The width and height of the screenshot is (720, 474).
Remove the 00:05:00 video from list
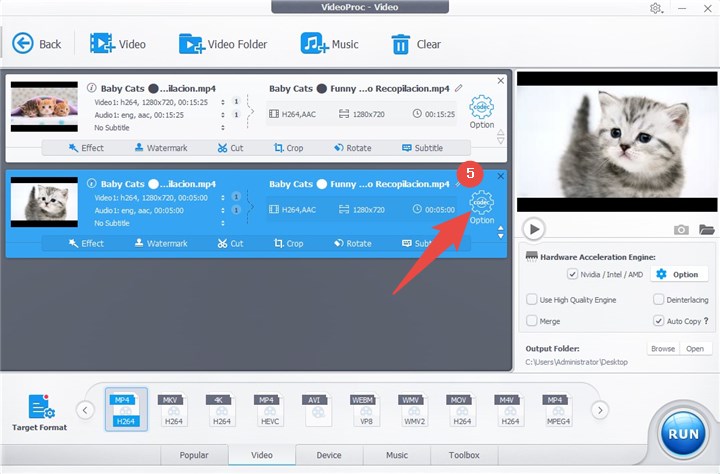point(501,176)
